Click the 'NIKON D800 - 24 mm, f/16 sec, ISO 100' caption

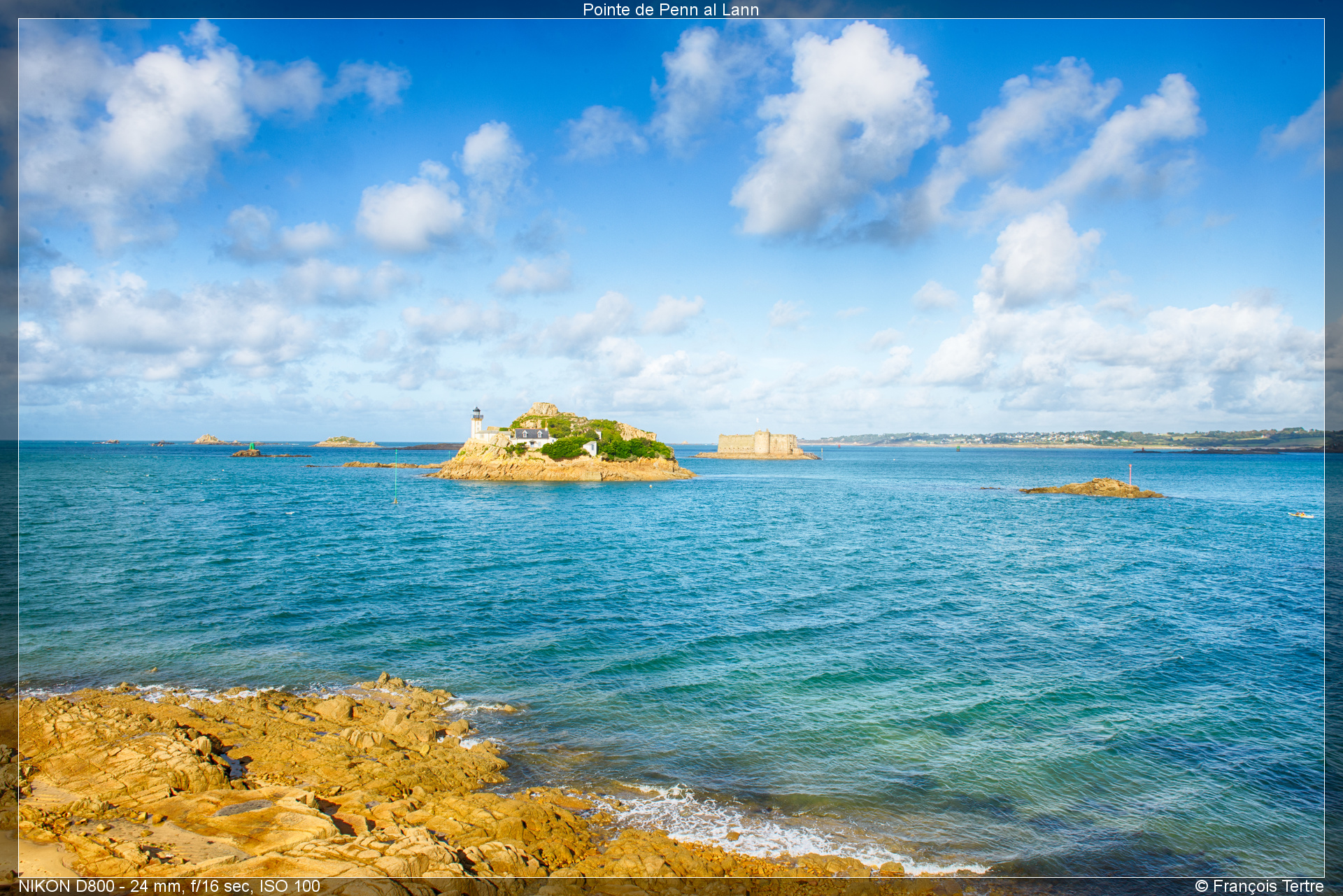169,886
